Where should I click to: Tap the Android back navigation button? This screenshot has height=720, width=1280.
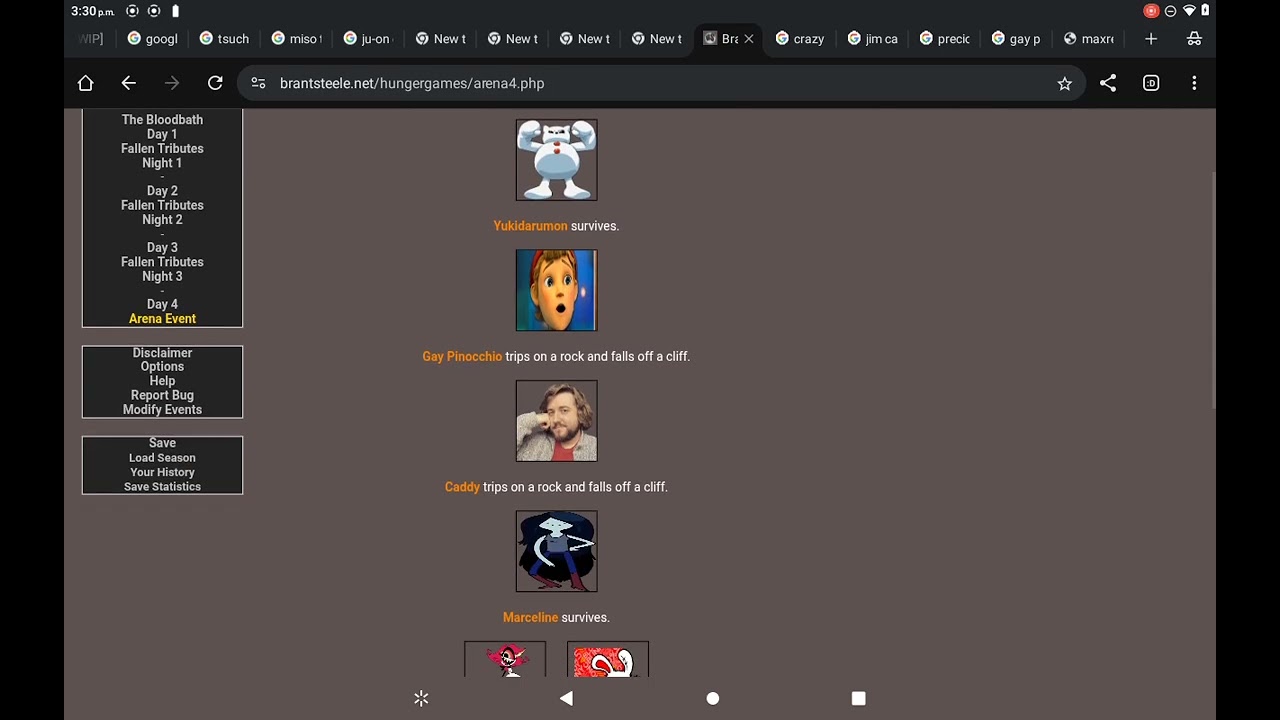pyautogui.click(x=566, y=698)
